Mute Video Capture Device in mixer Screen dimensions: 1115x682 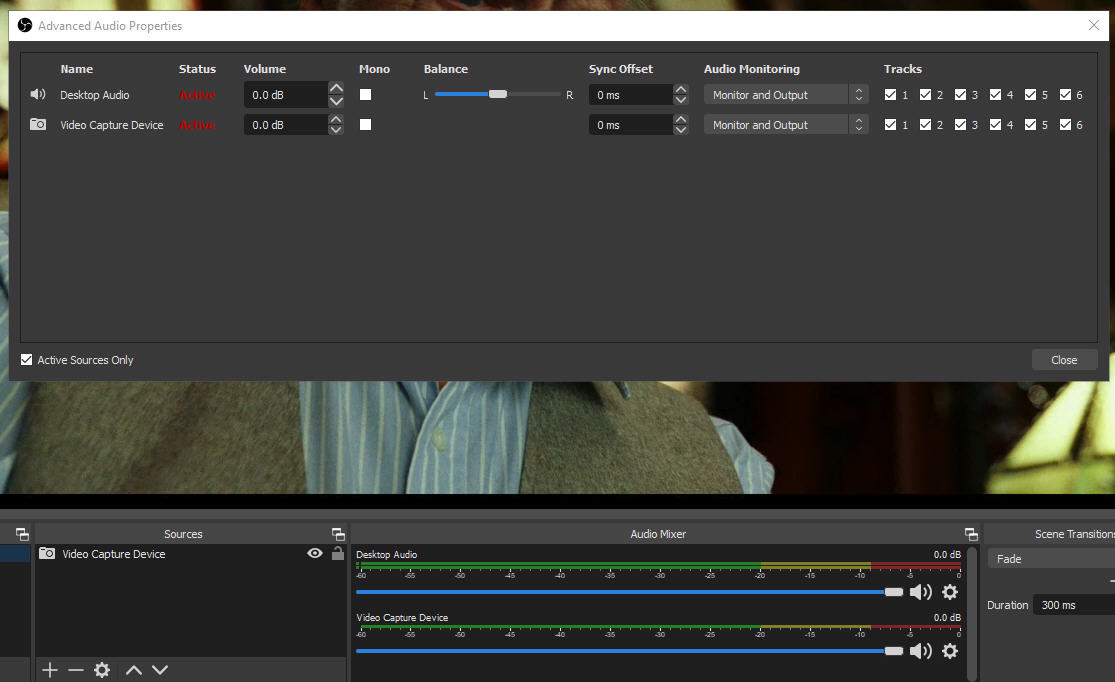pos(920,651)
